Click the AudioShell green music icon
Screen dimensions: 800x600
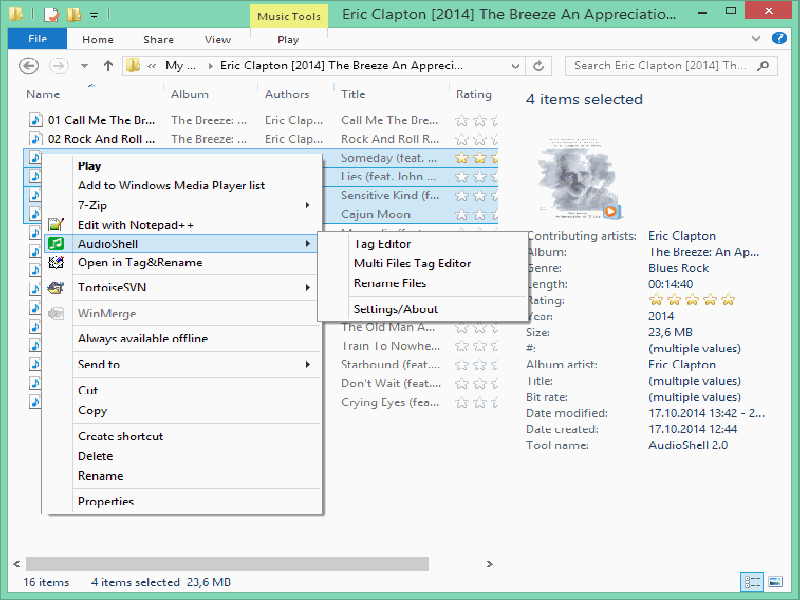(x=56, y=244)
